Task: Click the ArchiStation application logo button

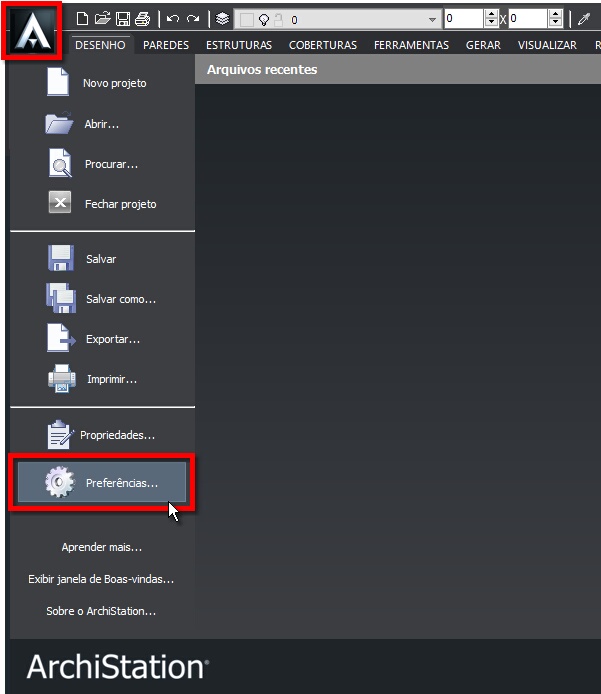Action: coord(32,31)
